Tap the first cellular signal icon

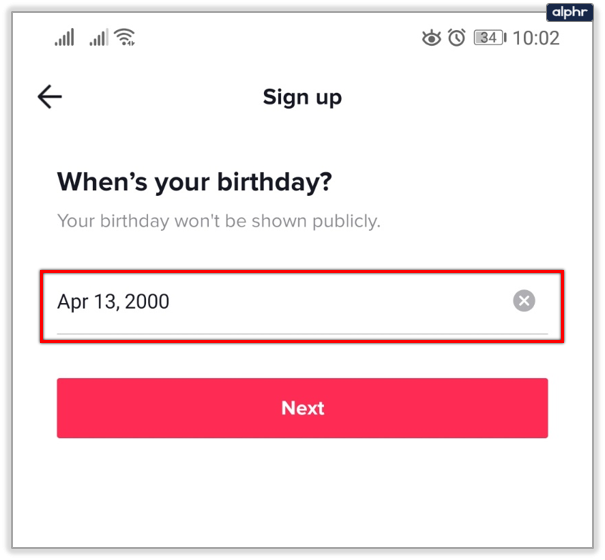[x=65, y=38]
